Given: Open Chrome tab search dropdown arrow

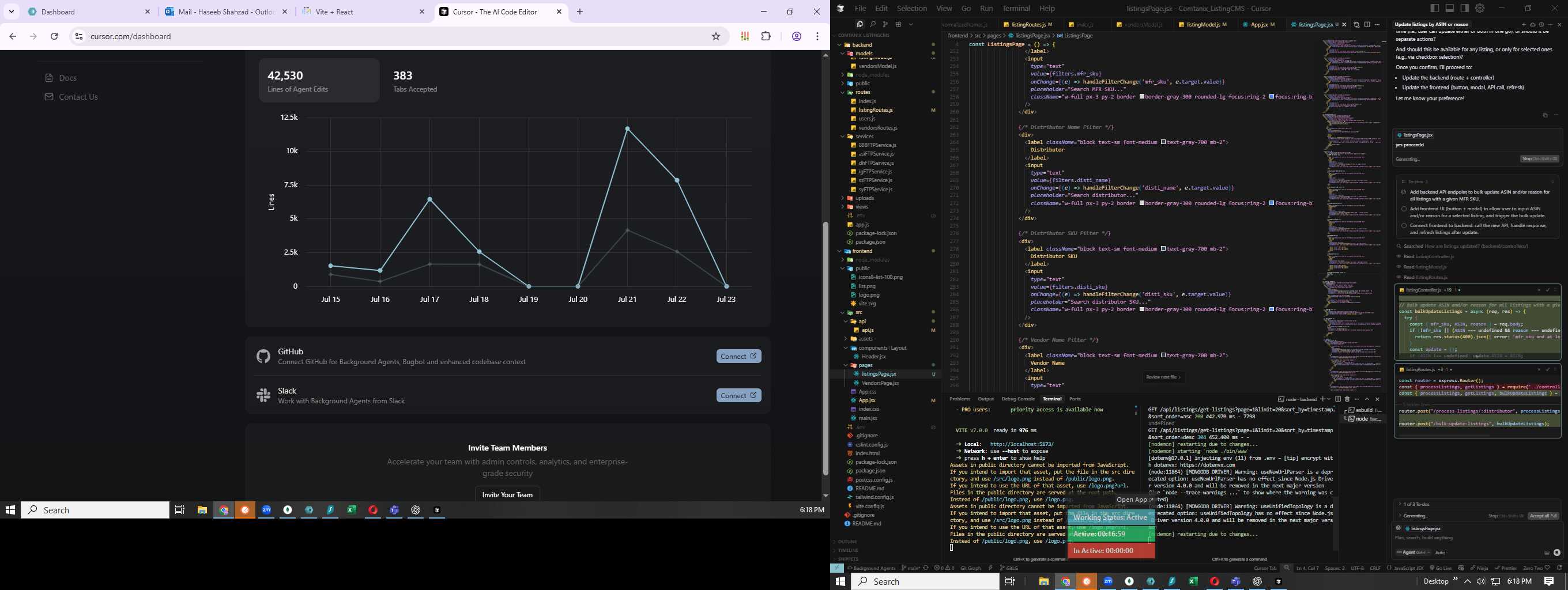Looking at the screenshot, I should click(12, 12).
